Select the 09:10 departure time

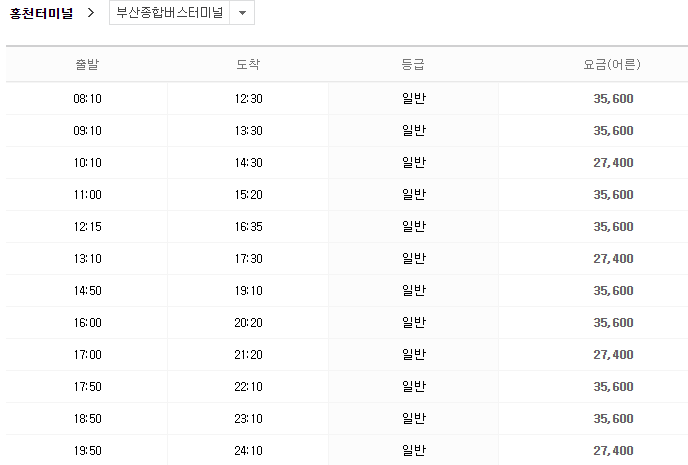87,131
